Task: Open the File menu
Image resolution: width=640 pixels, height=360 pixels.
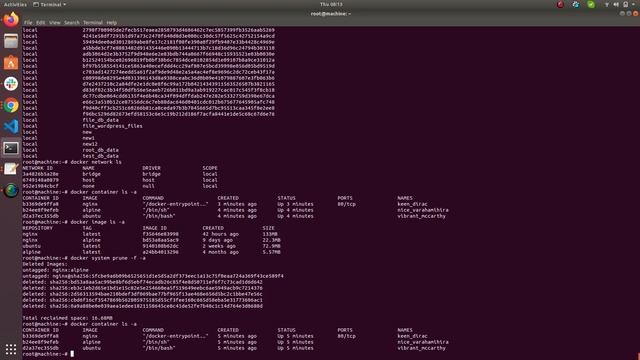Action: [28, 22]
